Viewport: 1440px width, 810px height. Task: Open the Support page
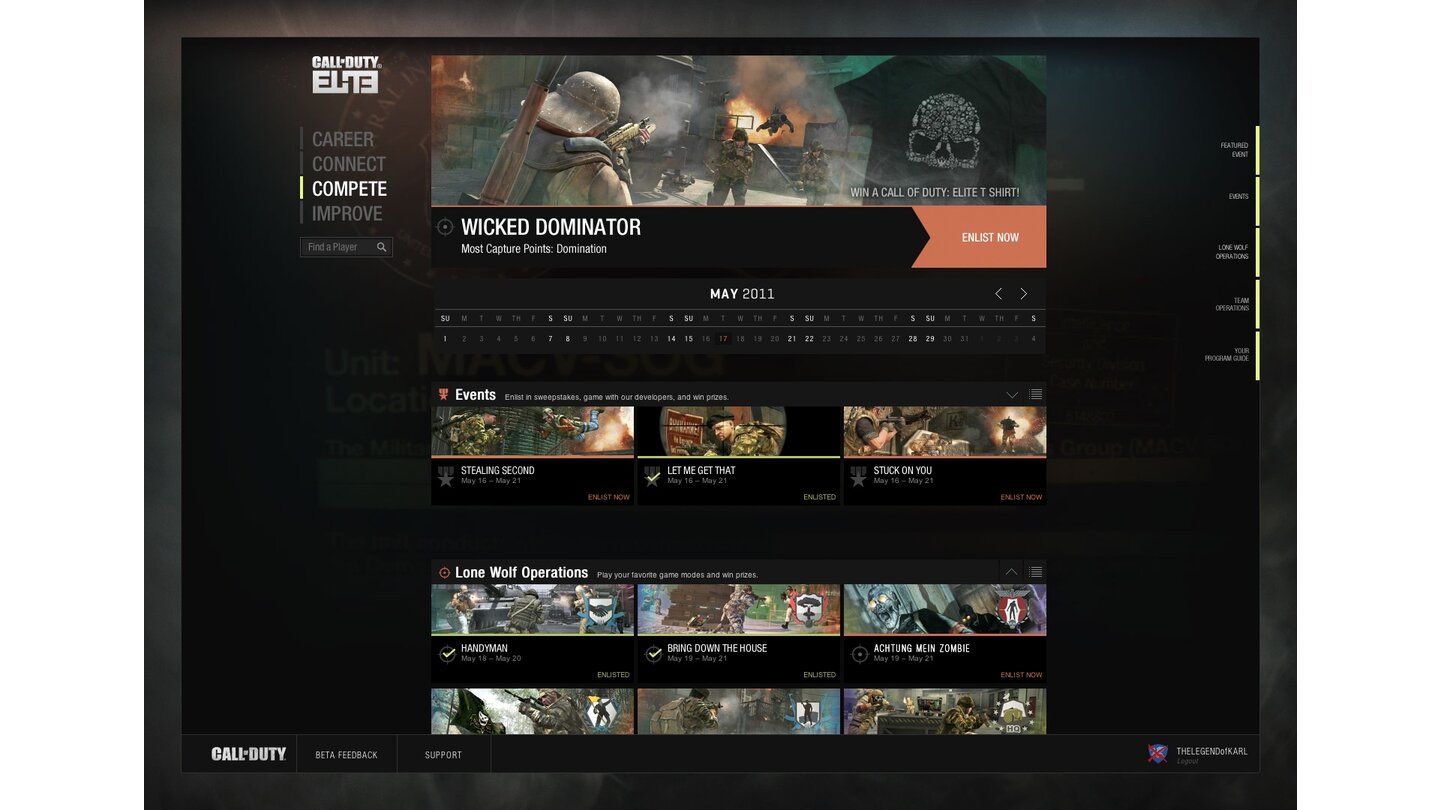(443, 755)
